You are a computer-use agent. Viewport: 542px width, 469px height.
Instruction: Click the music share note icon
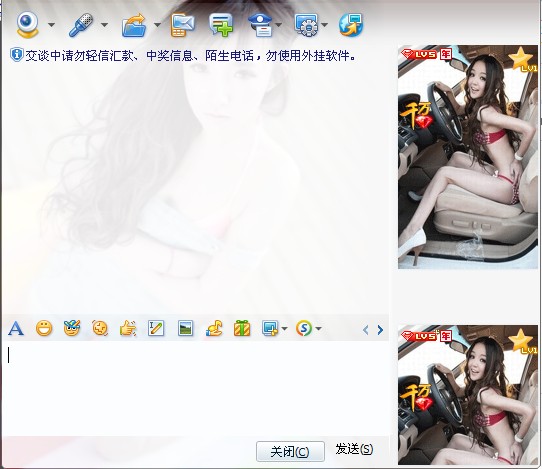pos(214,328)
